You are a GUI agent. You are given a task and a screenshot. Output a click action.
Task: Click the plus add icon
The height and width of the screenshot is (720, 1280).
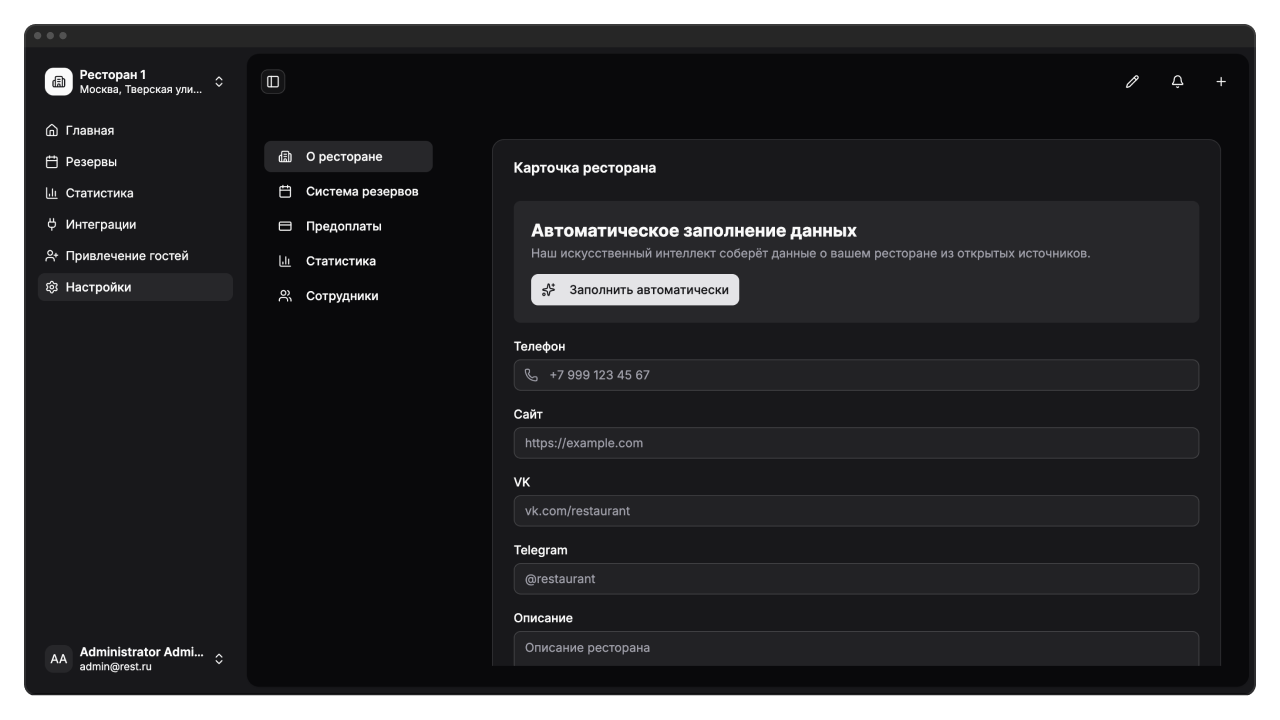coord(1221,82)
